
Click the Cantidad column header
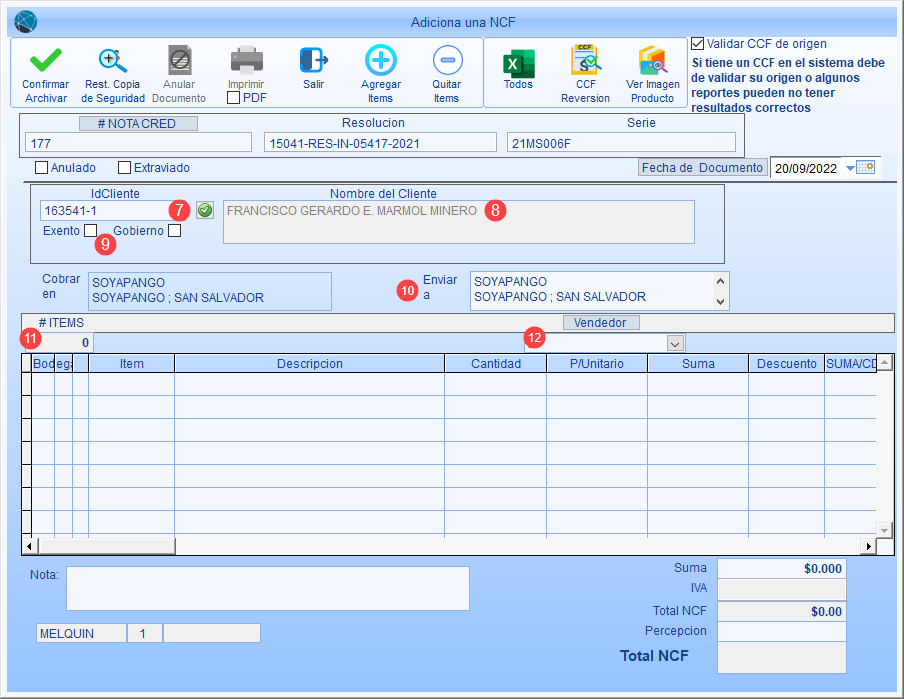496,363
